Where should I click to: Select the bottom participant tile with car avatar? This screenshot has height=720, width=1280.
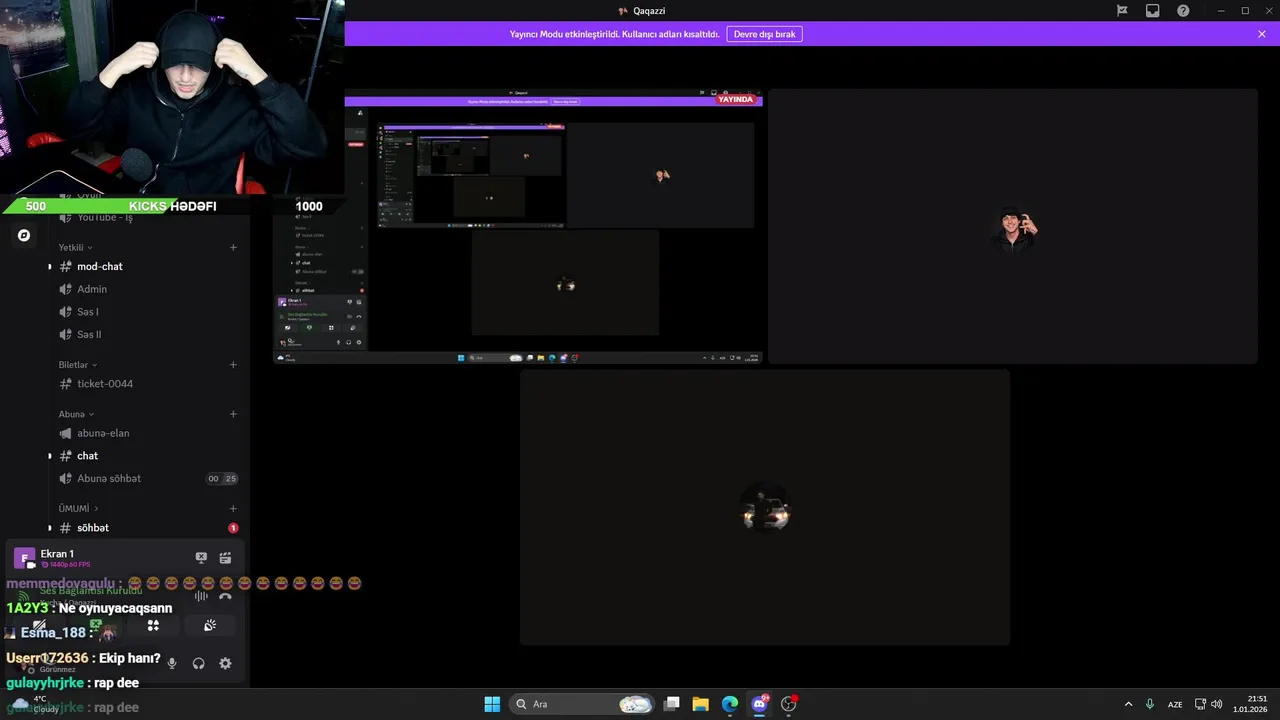coord(765,507)
